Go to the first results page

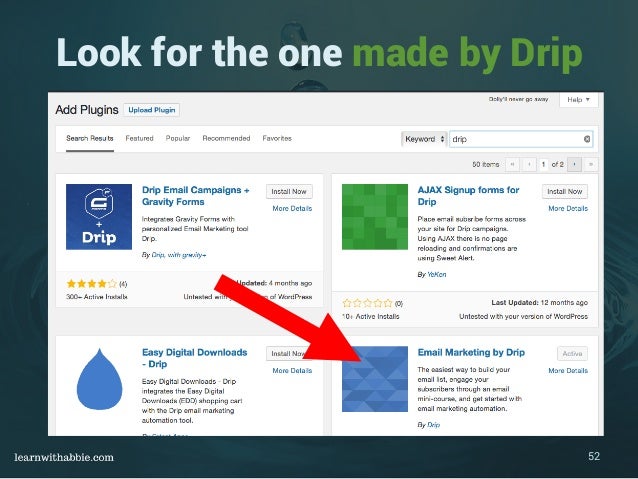pyautogui.click(x=512, y=164)
